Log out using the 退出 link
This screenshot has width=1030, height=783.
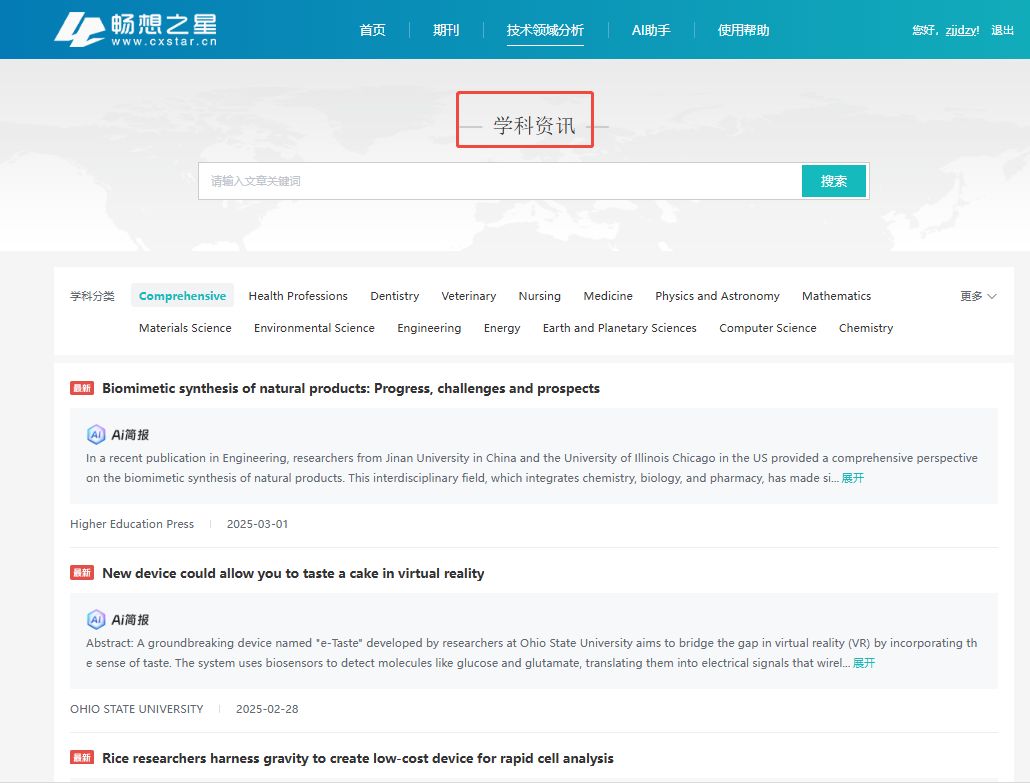pyautogui.click(x=1002, y=30)
